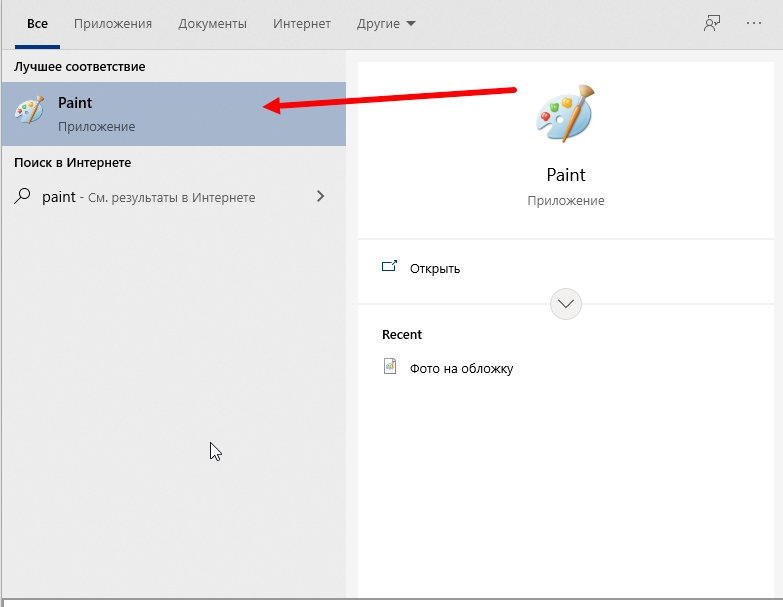Click the feedback person icon
This screenshot has height=607, width=783.
pos(712,23)
